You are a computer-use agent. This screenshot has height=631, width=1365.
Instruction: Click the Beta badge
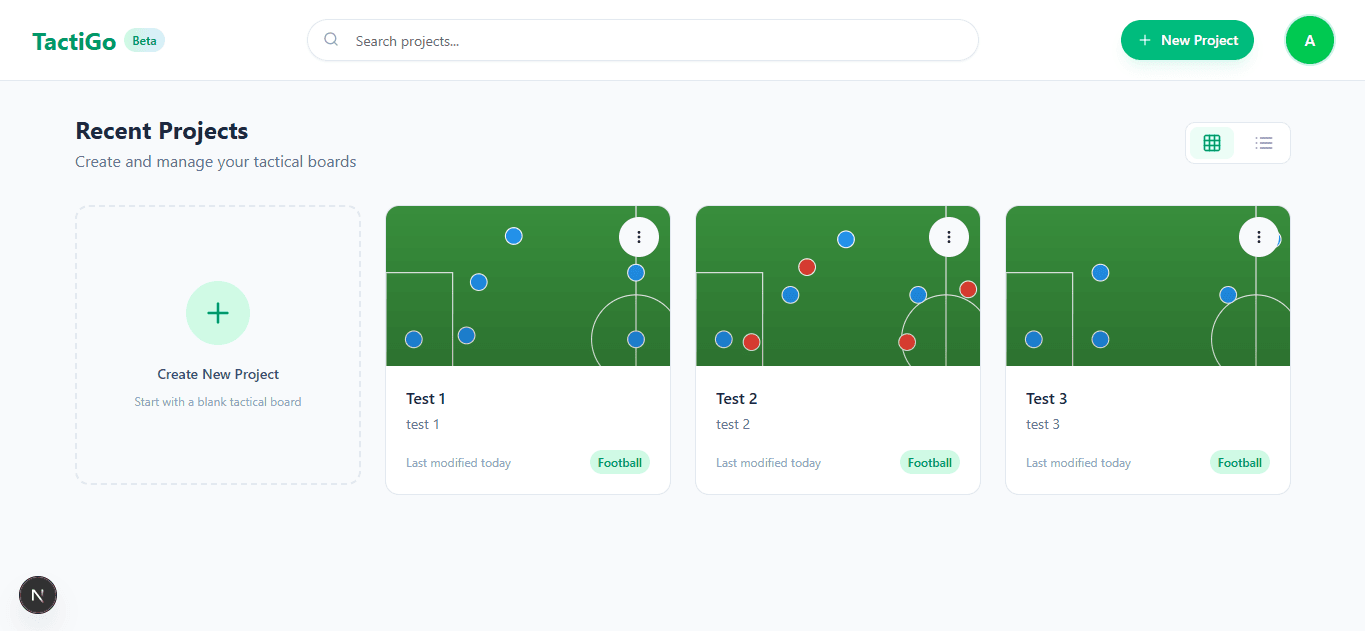tap(145, 41)
